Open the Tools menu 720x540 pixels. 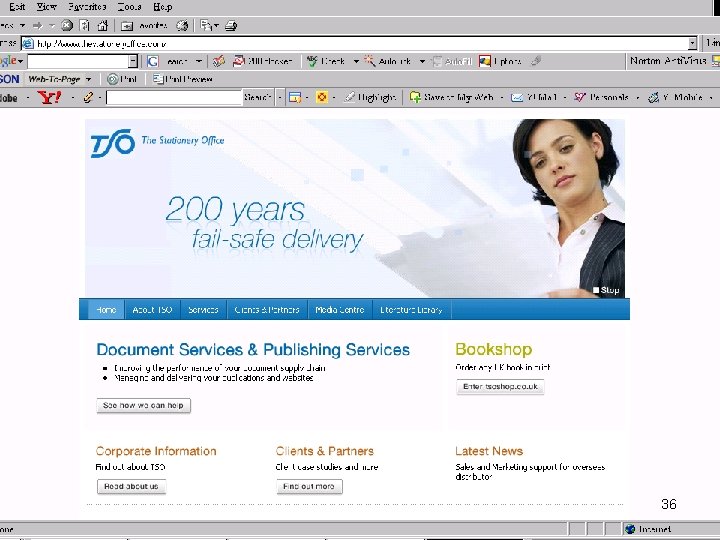pos(129,7)
